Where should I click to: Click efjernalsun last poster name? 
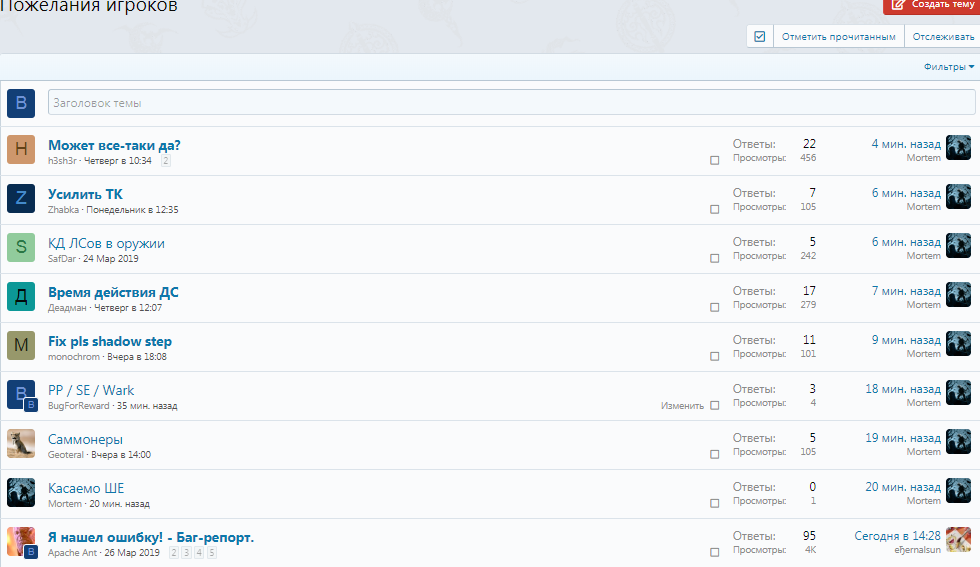coord(918,550)
